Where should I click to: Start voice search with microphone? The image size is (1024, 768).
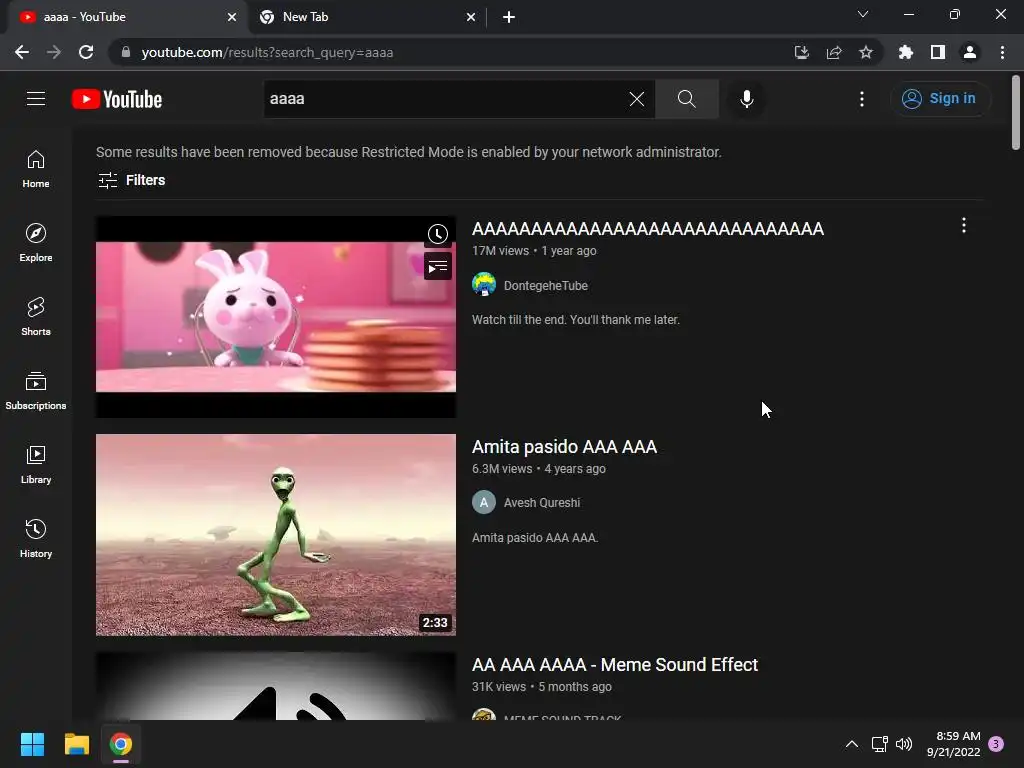click(x=746, y=99)
